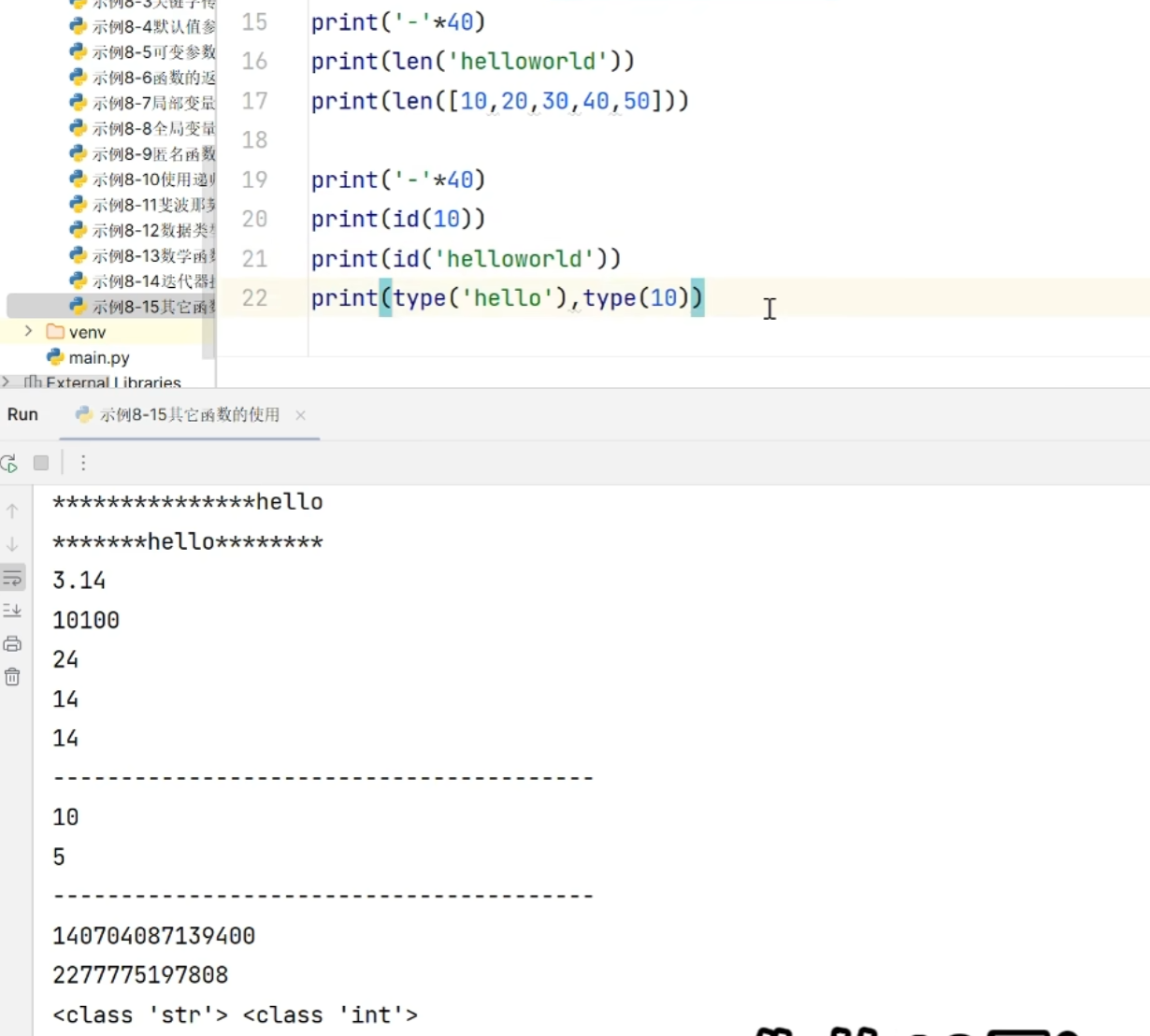The width and height of the screenshot is (1150, 1036).
Task: Click console output 10100
Action: coord(86,620)
